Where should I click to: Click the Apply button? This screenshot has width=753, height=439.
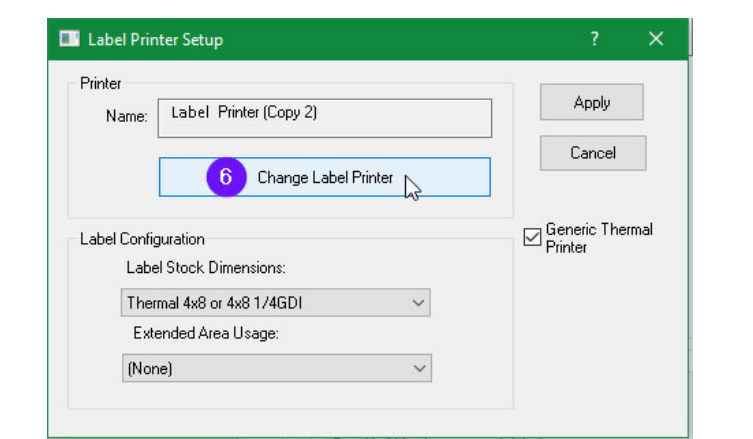592,103
